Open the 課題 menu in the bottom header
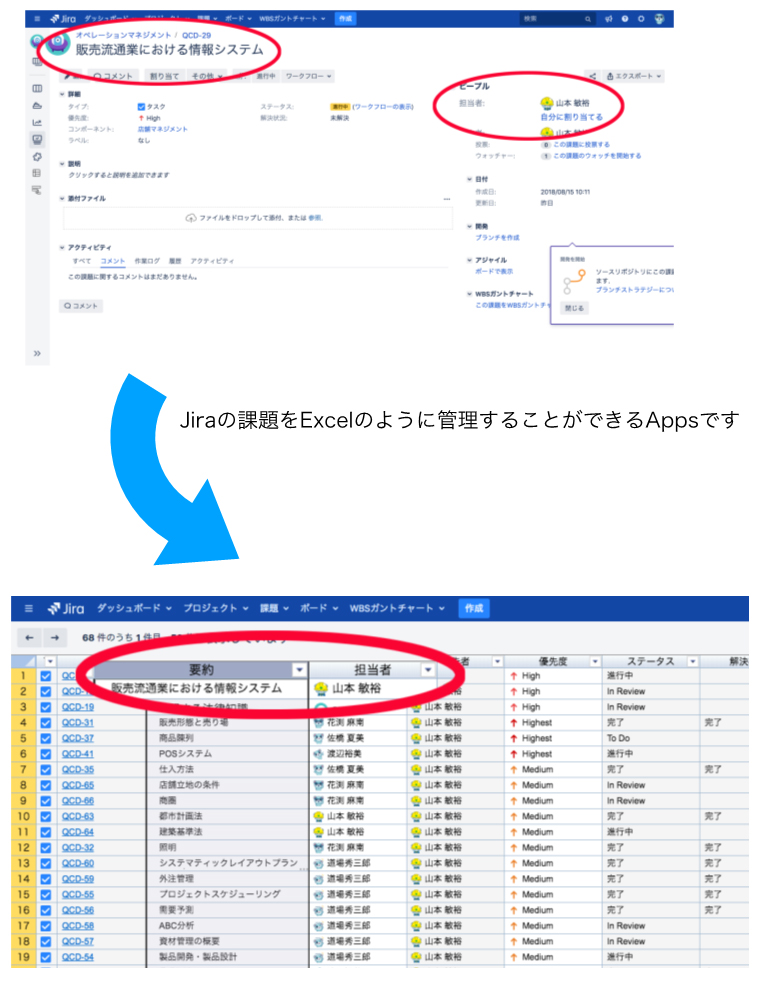The width and height of the screenshot is (773, 984). click(x=274, y=608)
